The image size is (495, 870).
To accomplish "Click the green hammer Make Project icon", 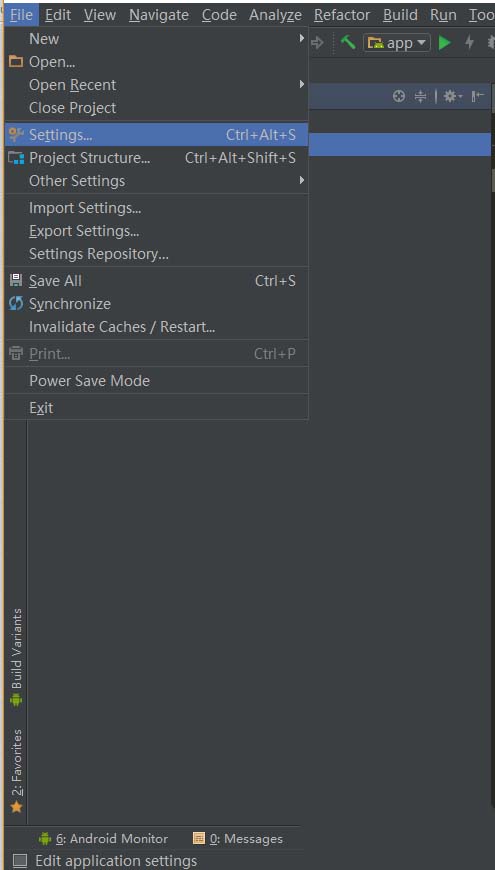I will click(x=348, y=42).
